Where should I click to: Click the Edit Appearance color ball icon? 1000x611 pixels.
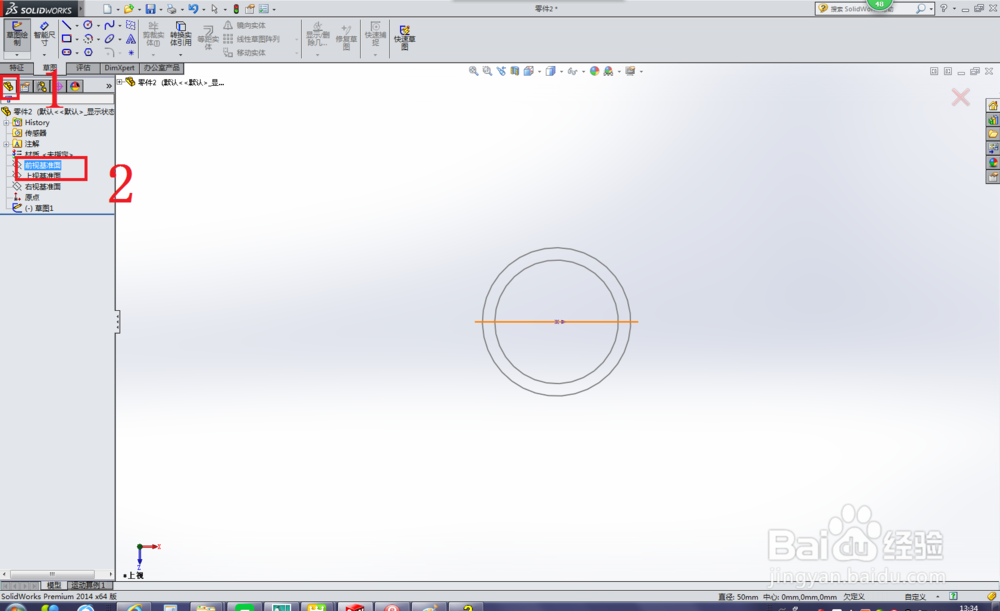594,71
